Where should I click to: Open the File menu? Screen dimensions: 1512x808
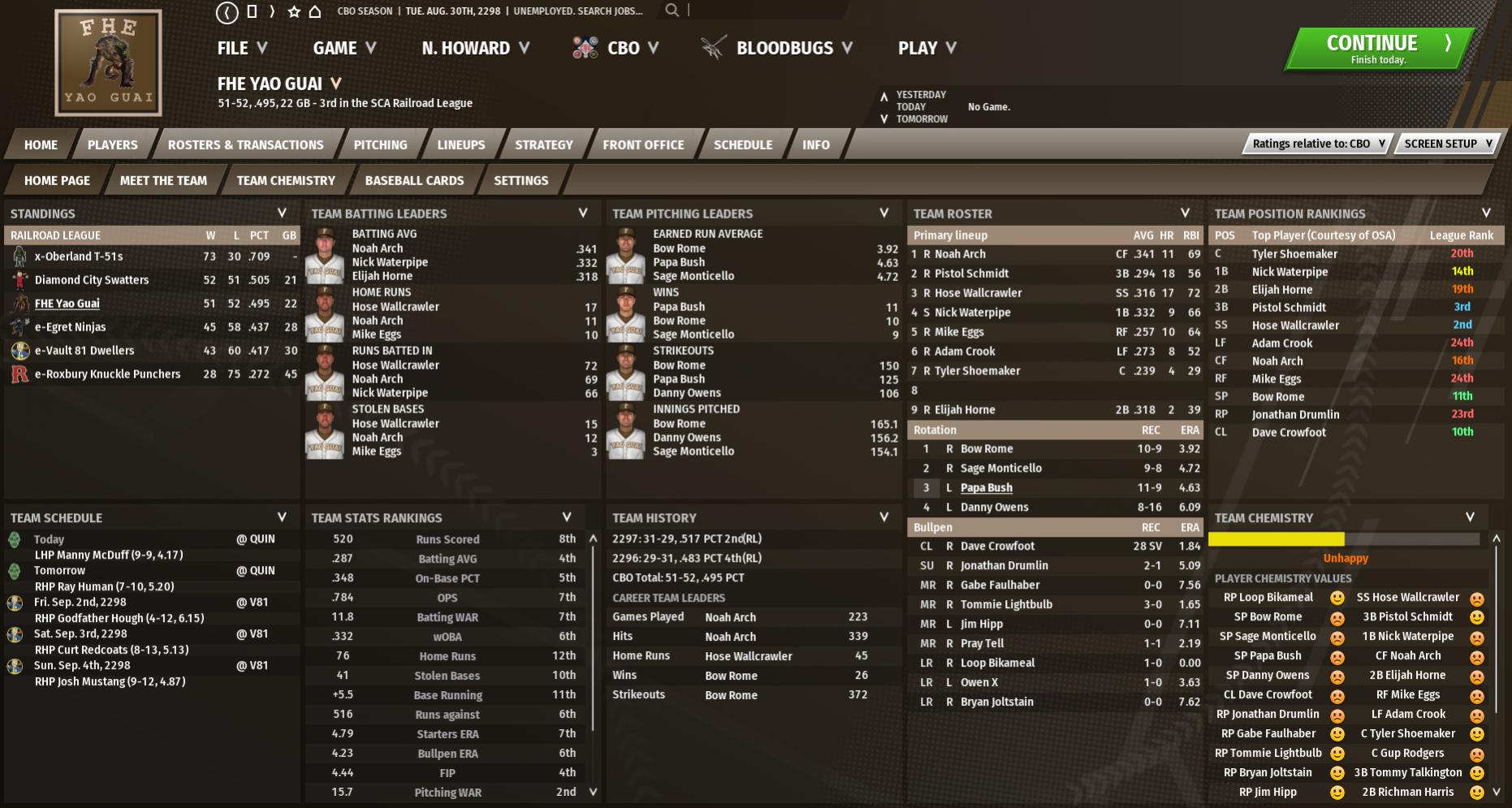point(242,48)
